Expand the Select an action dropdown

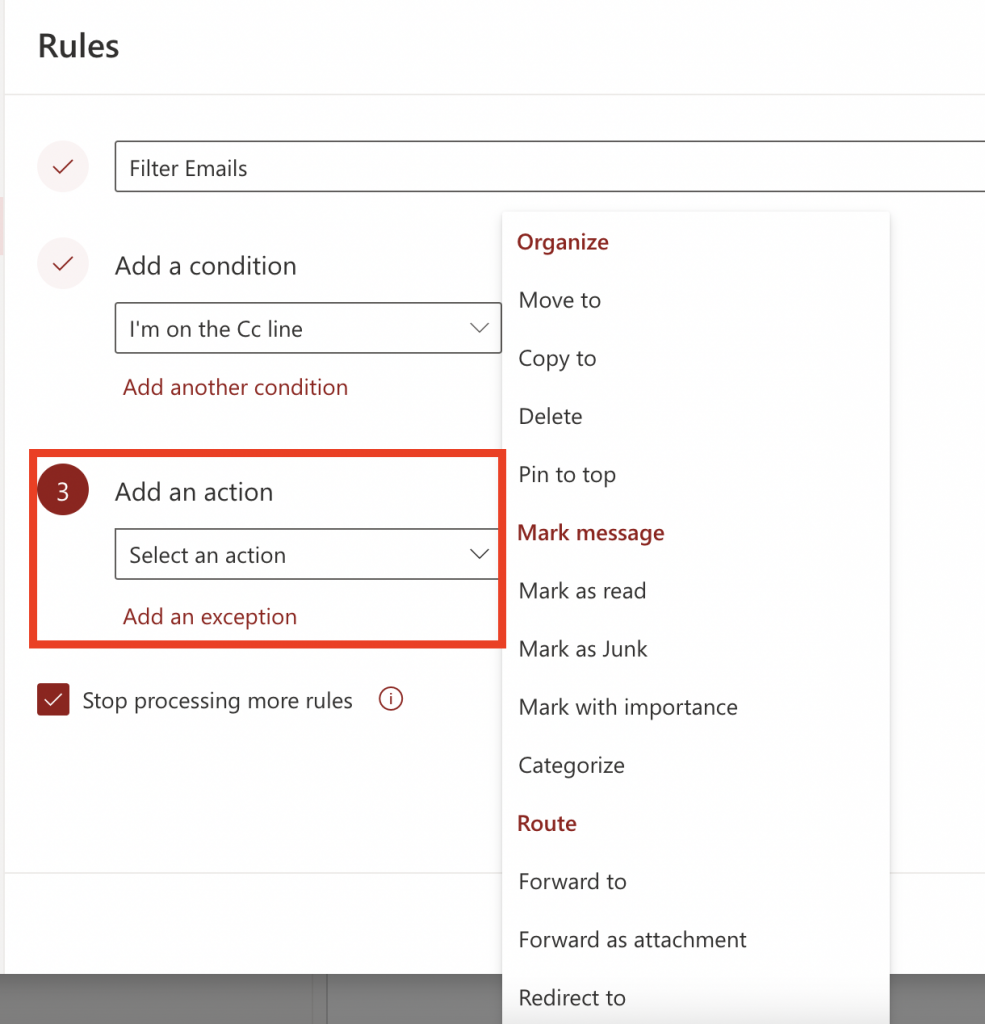pyautogui.click(x=306, y=555)
